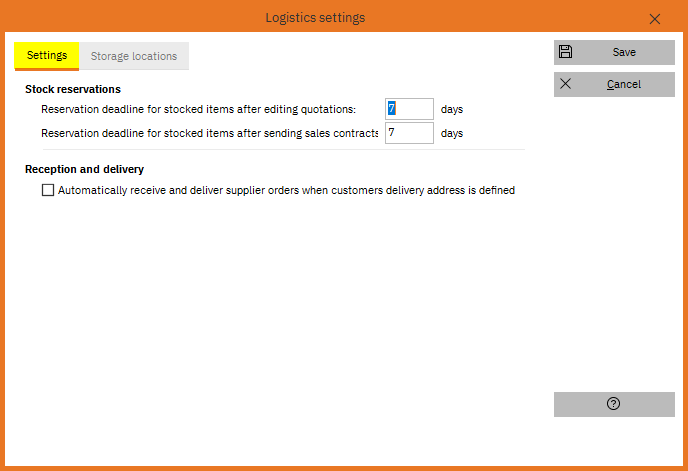This screenshot has width=688, height=471.
Task: Switch to the Storage locations tab
Action: point(134,56)
